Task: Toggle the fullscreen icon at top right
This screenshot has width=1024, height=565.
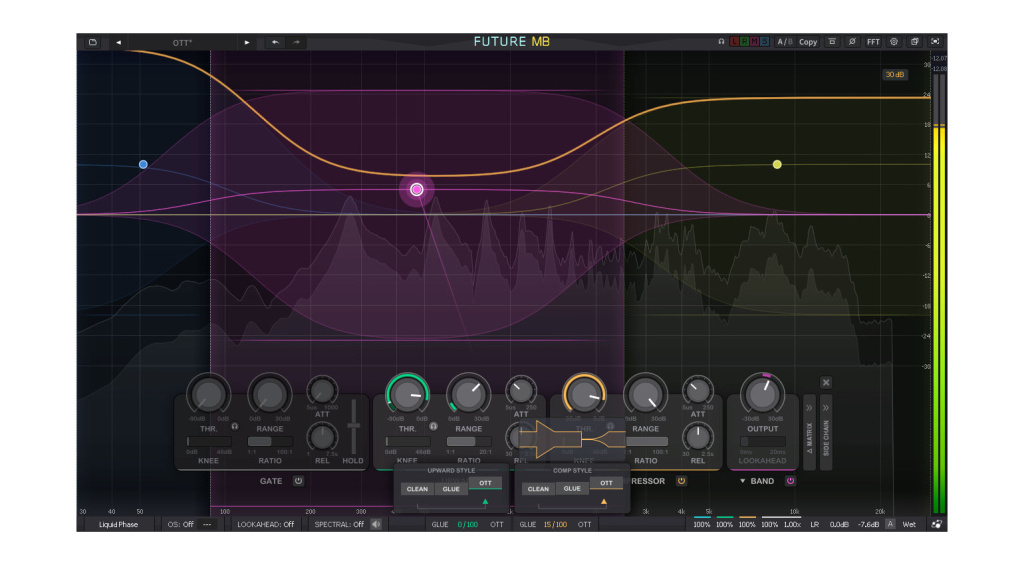Action: point(935,42)
